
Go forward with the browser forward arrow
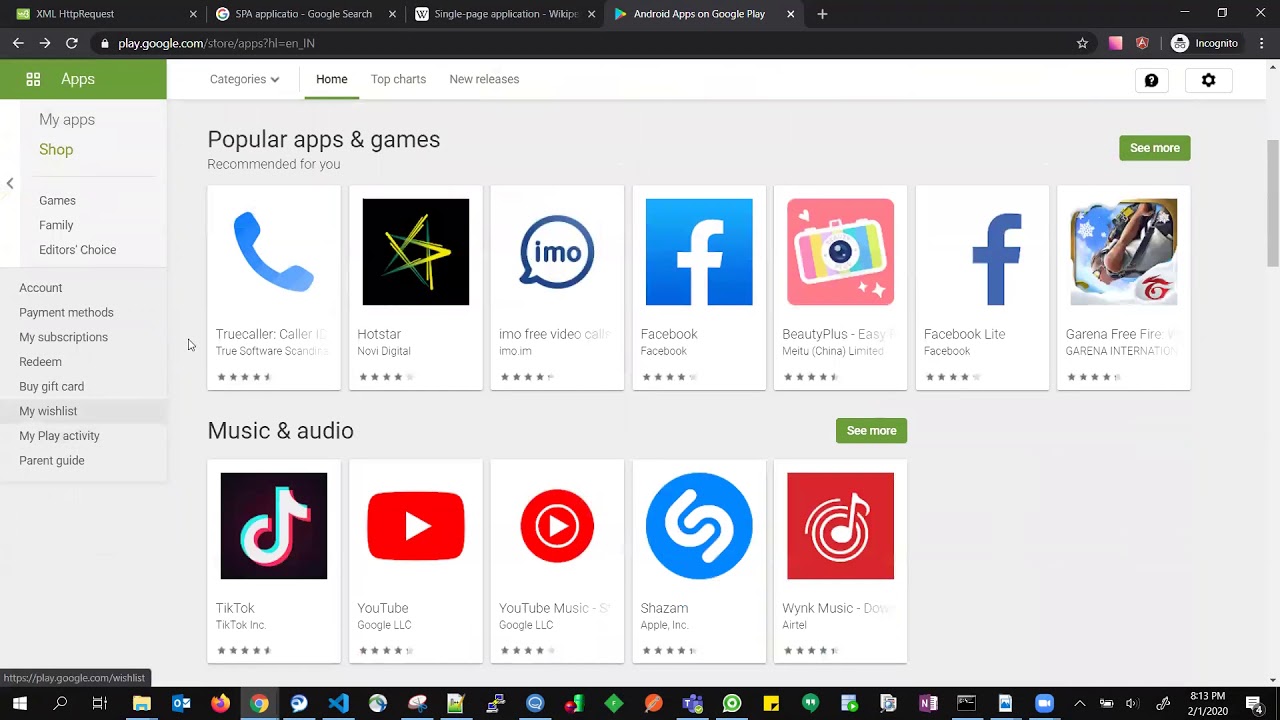click(x=45, y=43)
